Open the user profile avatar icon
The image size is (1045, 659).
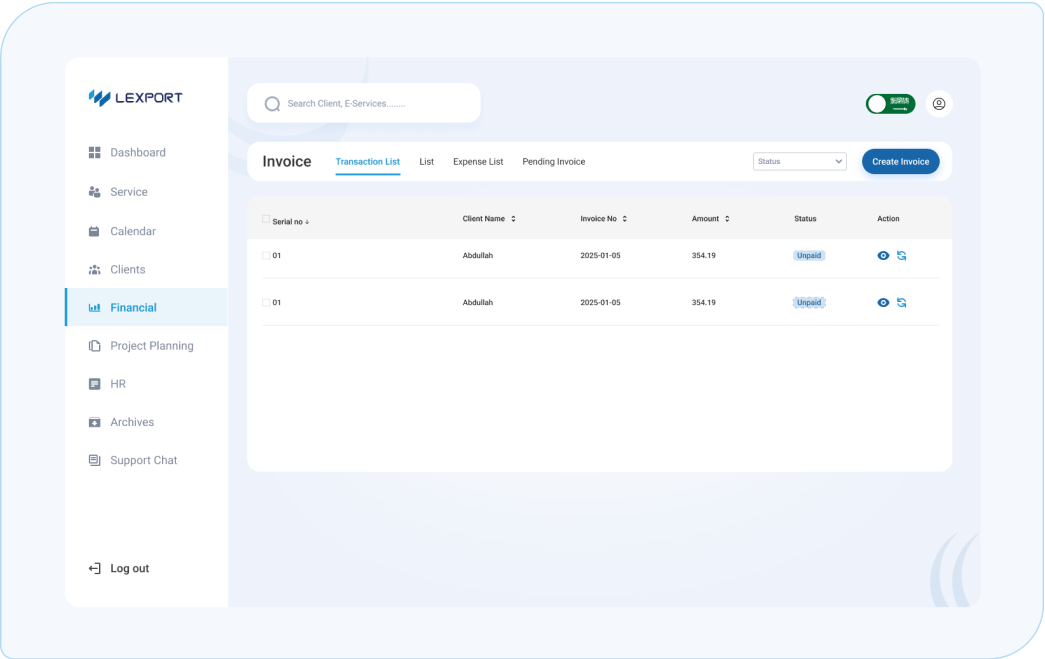(938, 103)
